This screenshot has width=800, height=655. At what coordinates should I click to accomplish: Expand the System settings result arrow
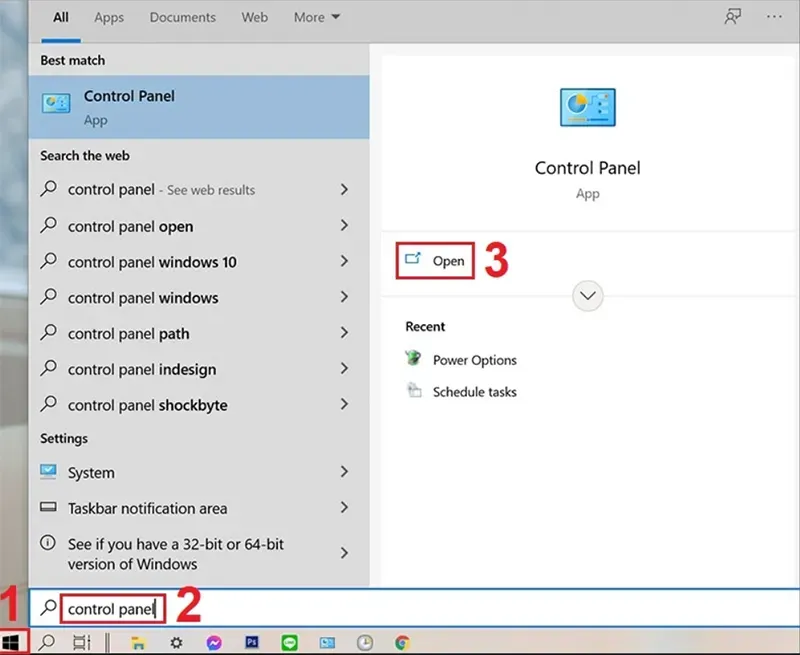[x=344, y=472]
